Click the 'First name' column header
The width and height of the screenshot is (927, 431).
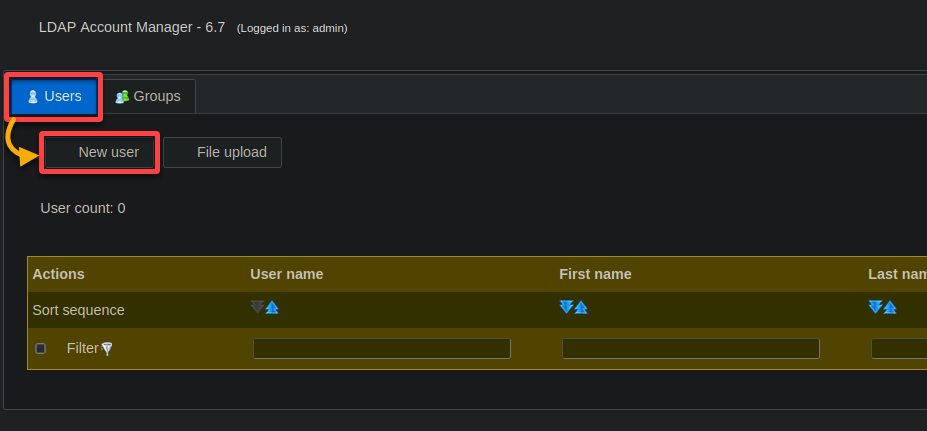(x=595, y=274)
